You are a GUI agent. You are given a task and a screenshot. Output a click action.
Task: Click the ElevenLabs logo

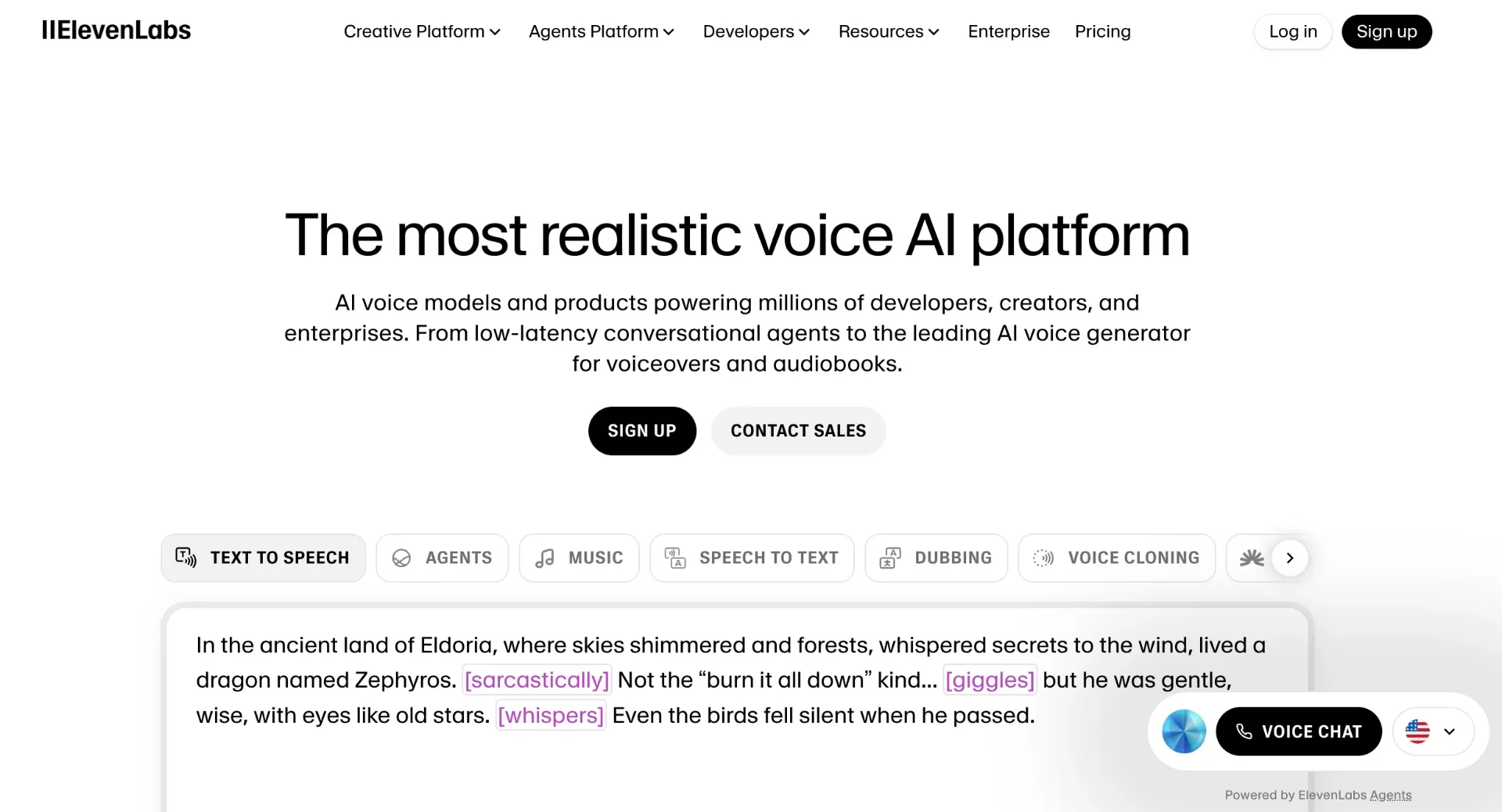116,31
